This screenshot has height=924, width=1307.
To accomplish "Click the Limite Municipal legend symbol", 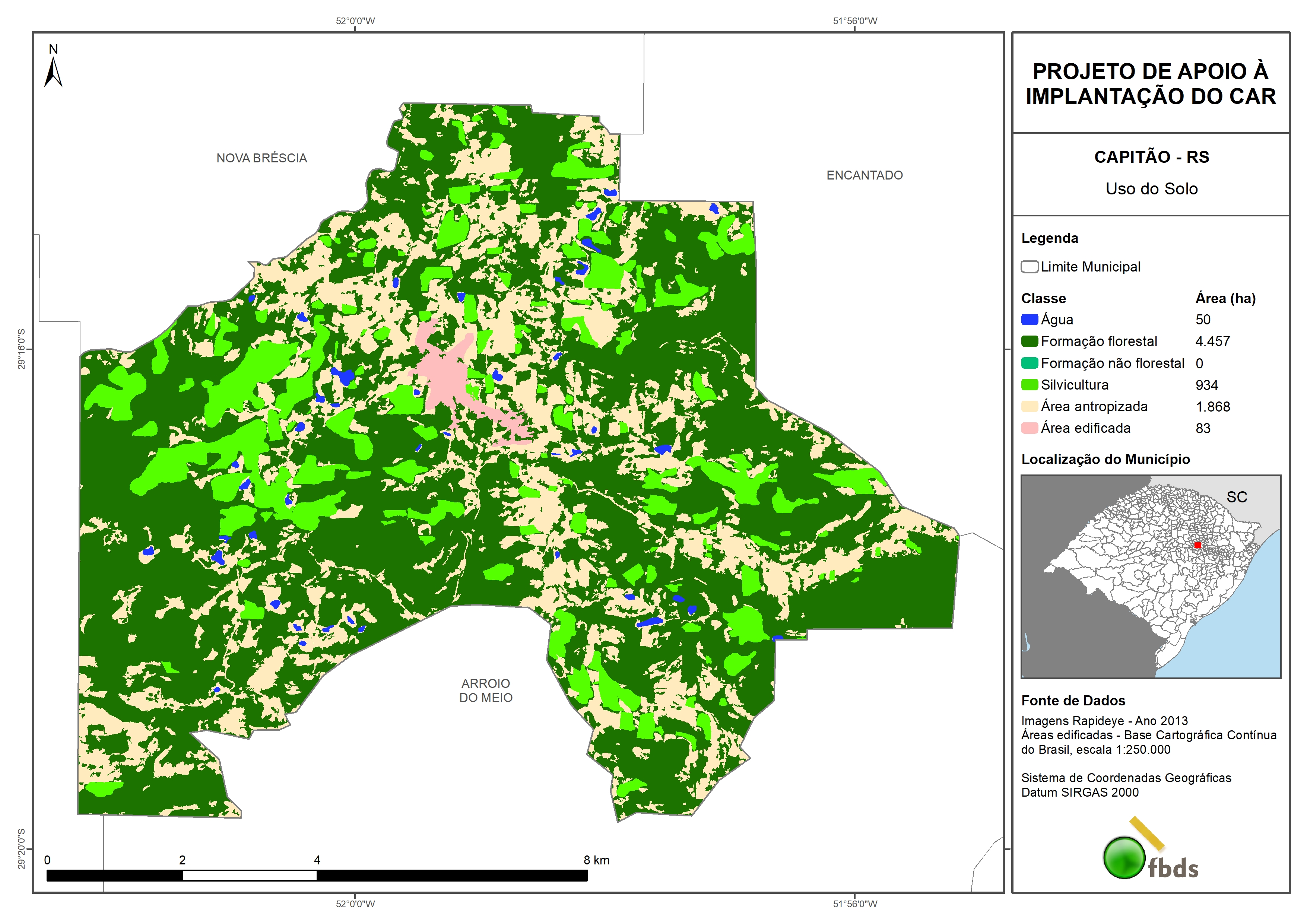I will pos(1029,267).
